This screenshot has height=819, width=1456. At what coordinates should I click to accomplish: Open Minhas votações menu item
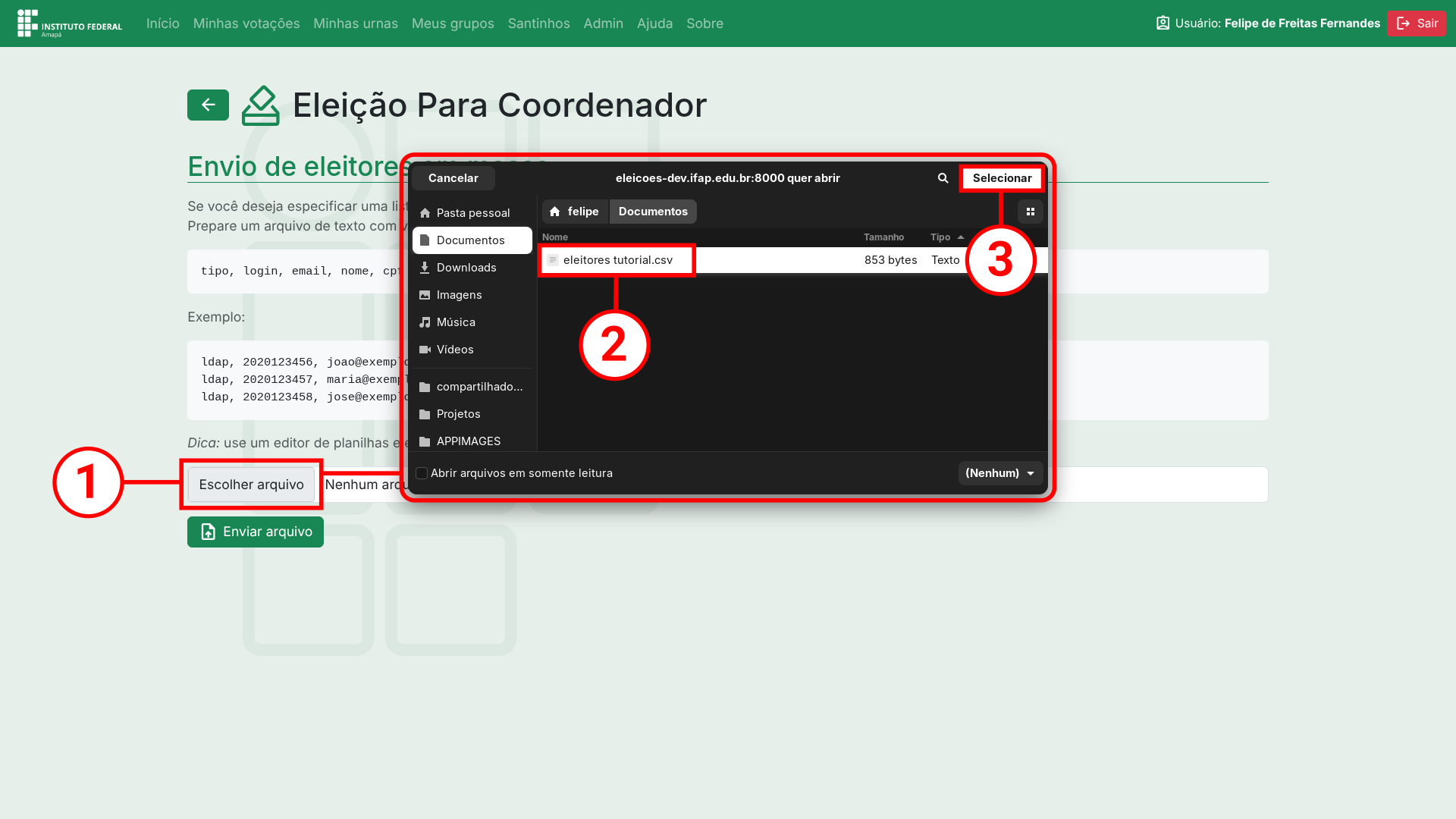click(246, 24)
